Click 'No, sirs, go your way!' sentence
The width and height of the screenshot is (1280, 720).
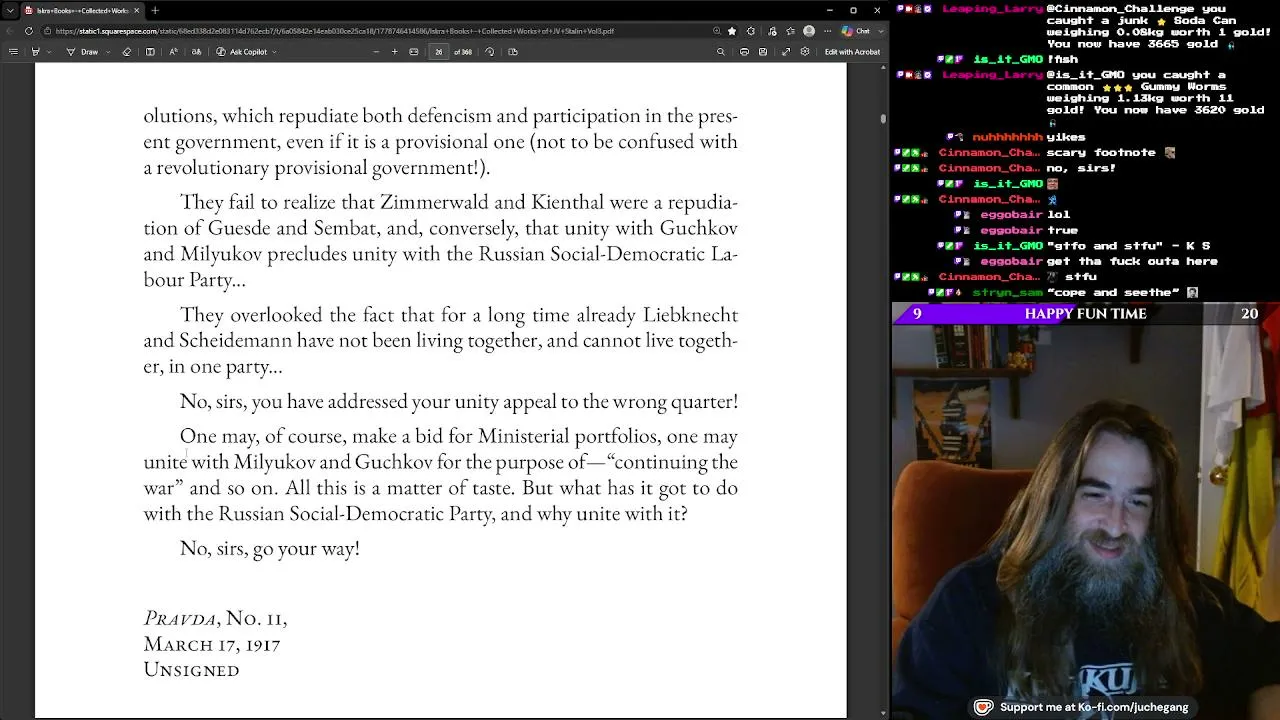click(269, 548)
